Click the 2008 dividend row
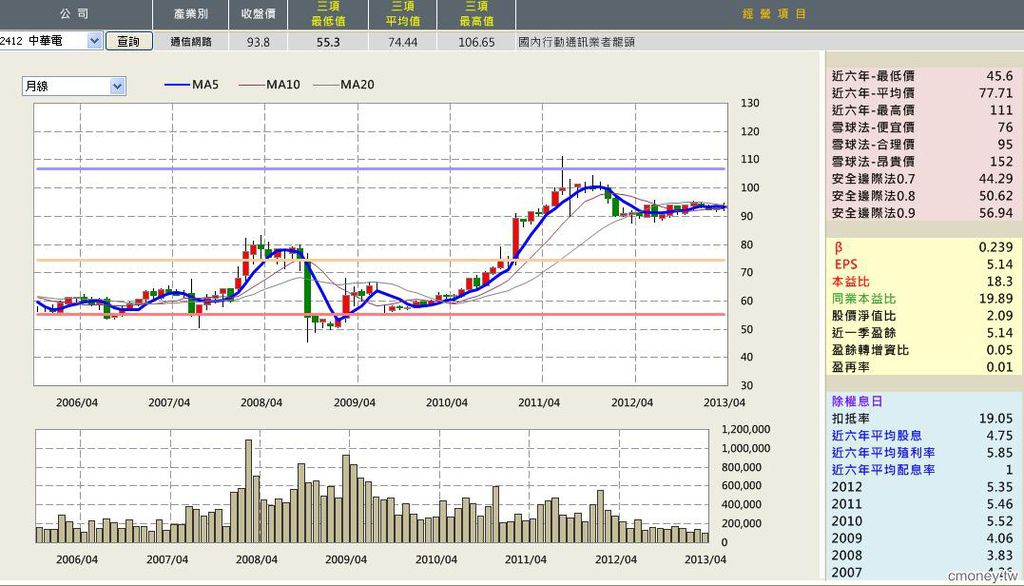This screenshot has width=1024, height=586. click(x=922, y=555)
